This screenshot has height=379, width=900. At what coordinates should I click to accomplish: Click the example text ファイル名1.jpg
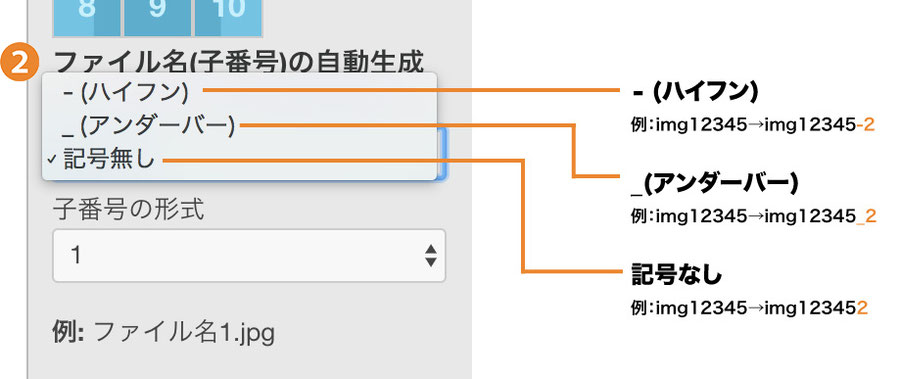[184, 332]
